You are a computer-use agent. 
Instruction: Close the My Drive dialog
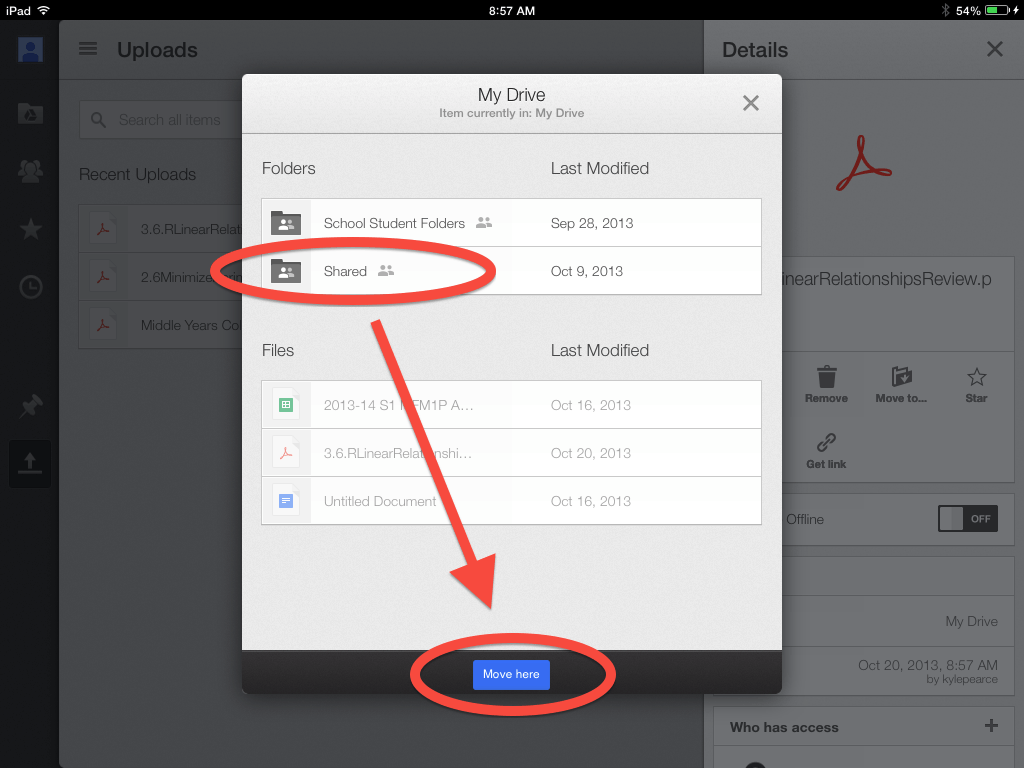751,103
